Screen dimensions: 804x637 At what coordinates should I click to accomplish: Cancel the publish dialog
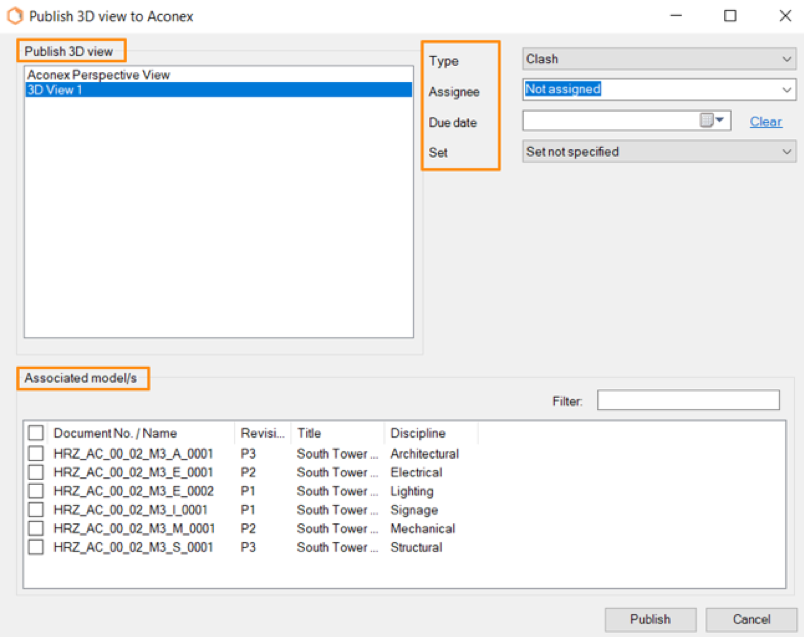(751, 620)
